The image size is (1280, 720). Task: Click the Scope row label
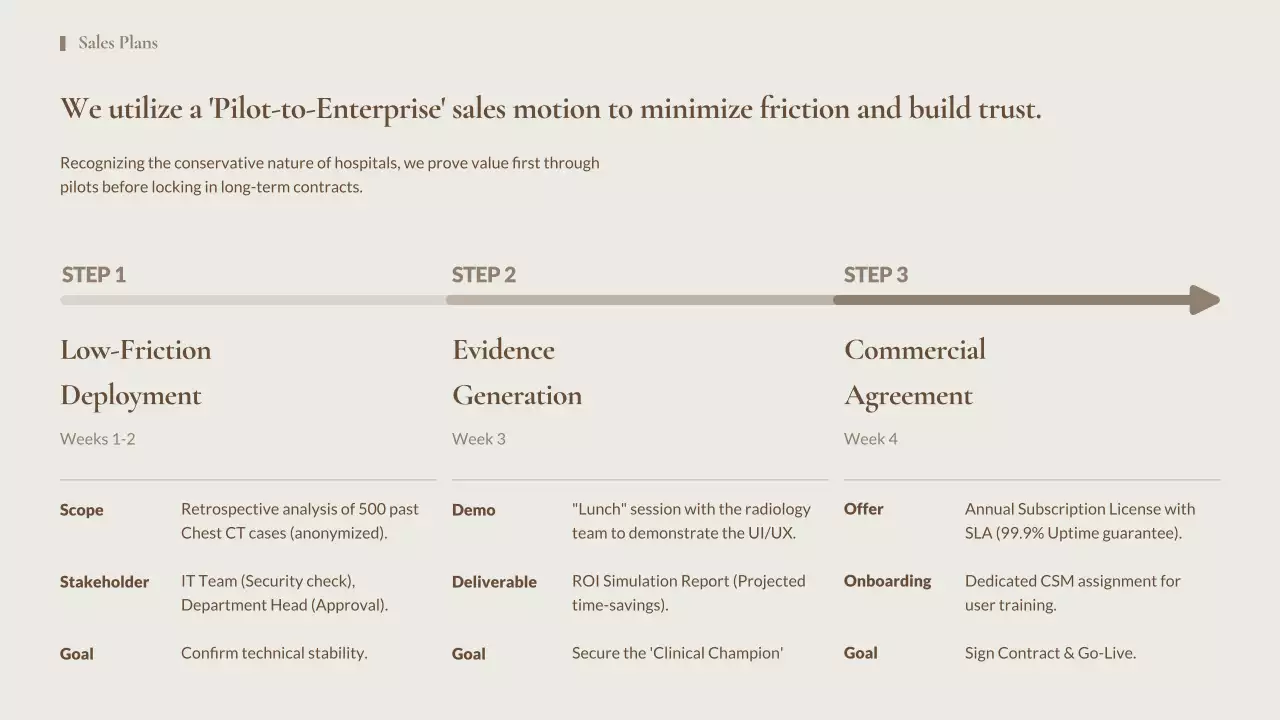tap(82, 510)
